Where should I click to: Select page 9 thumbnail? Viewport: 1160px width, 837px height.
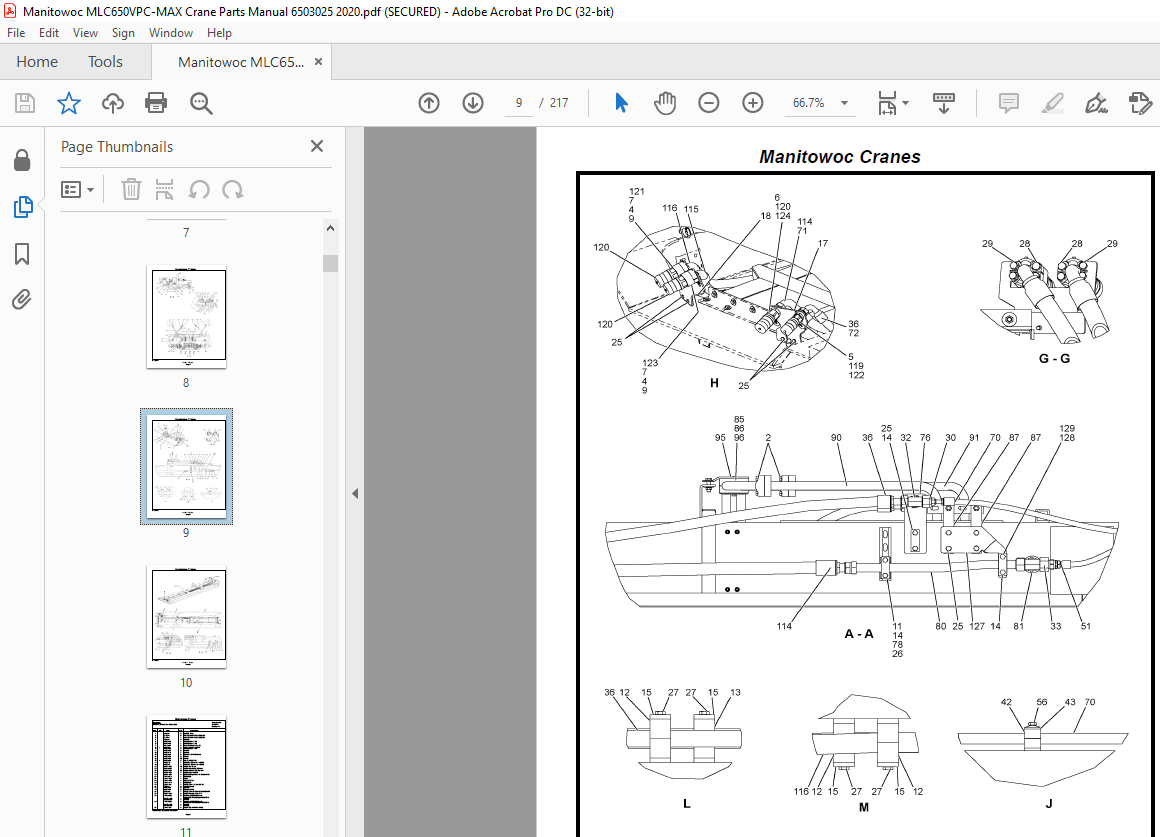tap(186, 466)
